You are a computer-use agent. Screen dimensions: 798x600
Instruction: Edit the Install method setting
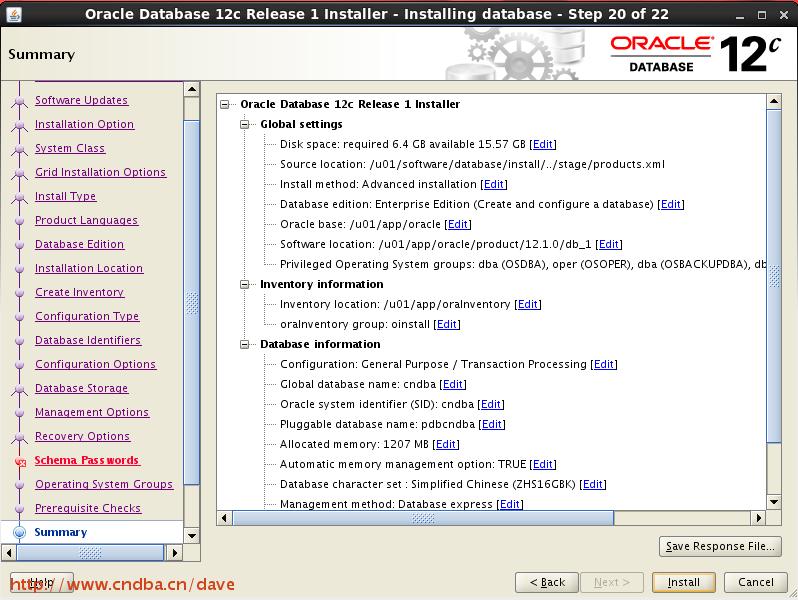tap(494, 184)
